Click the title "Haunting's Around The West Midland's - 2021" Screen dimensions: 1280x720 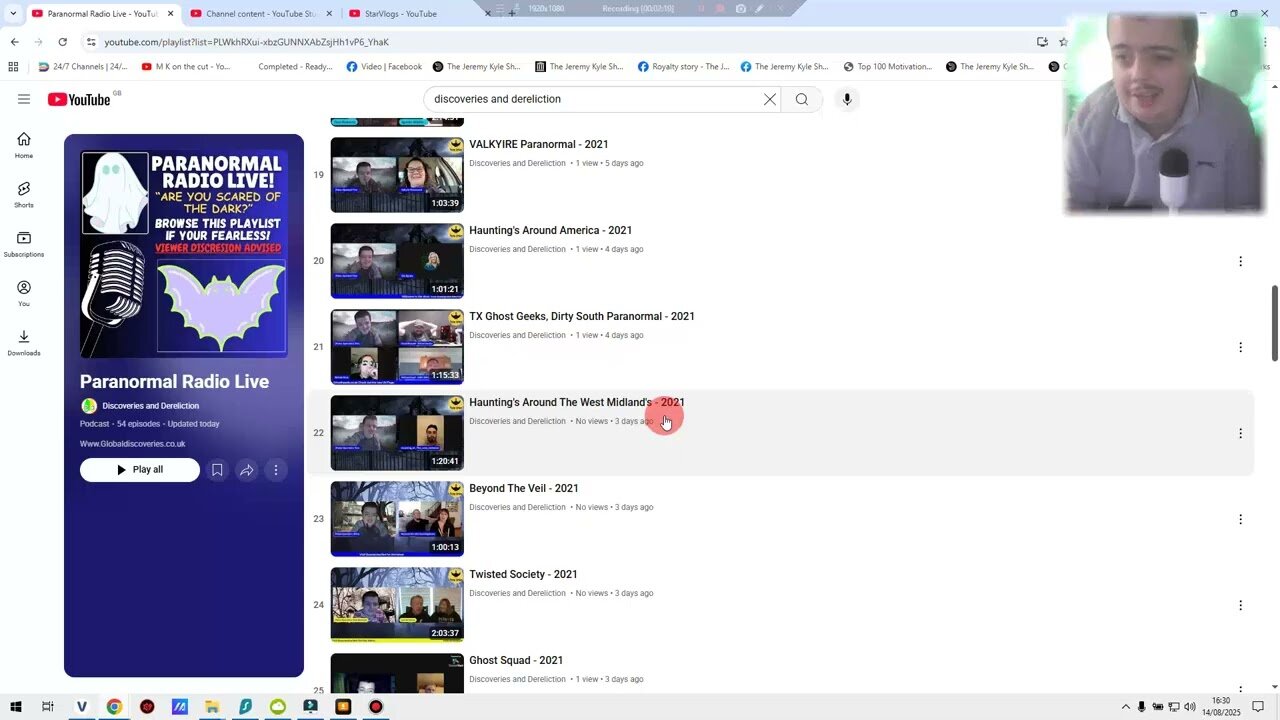[577, 403]
